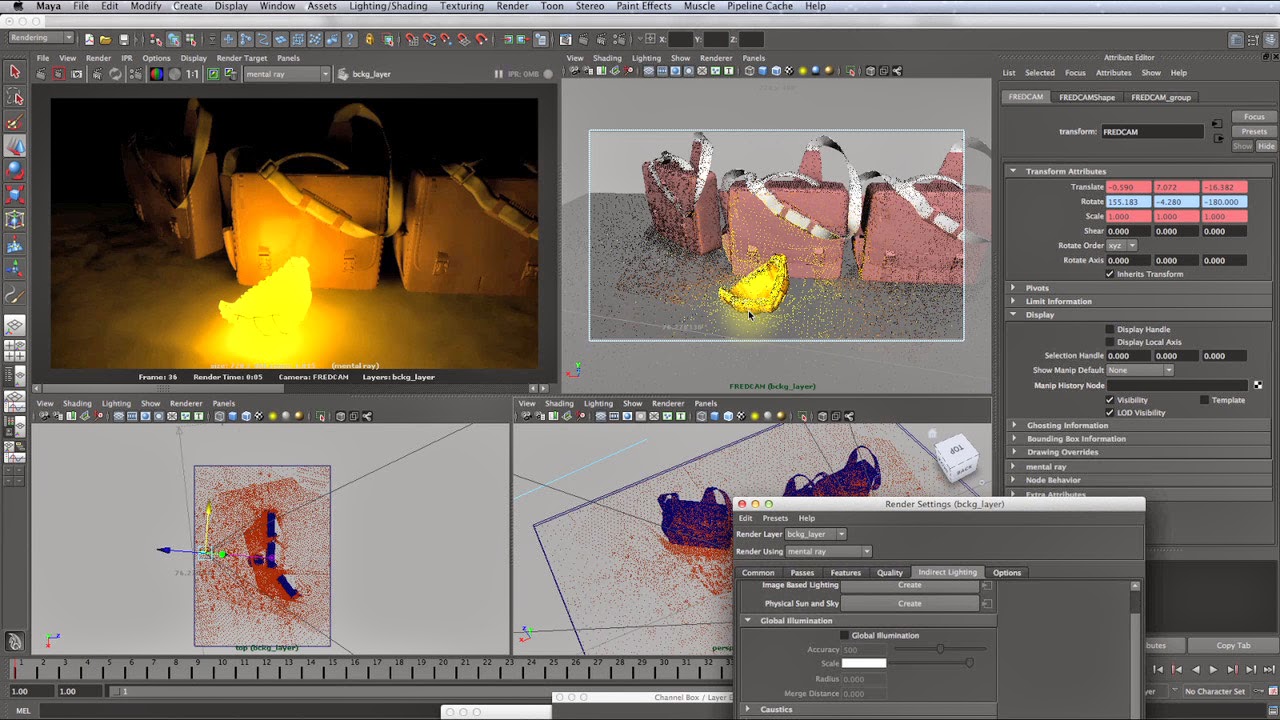Click the Radius input field
The height and width of the screenshot is (720, 1280).
point(865,678)
